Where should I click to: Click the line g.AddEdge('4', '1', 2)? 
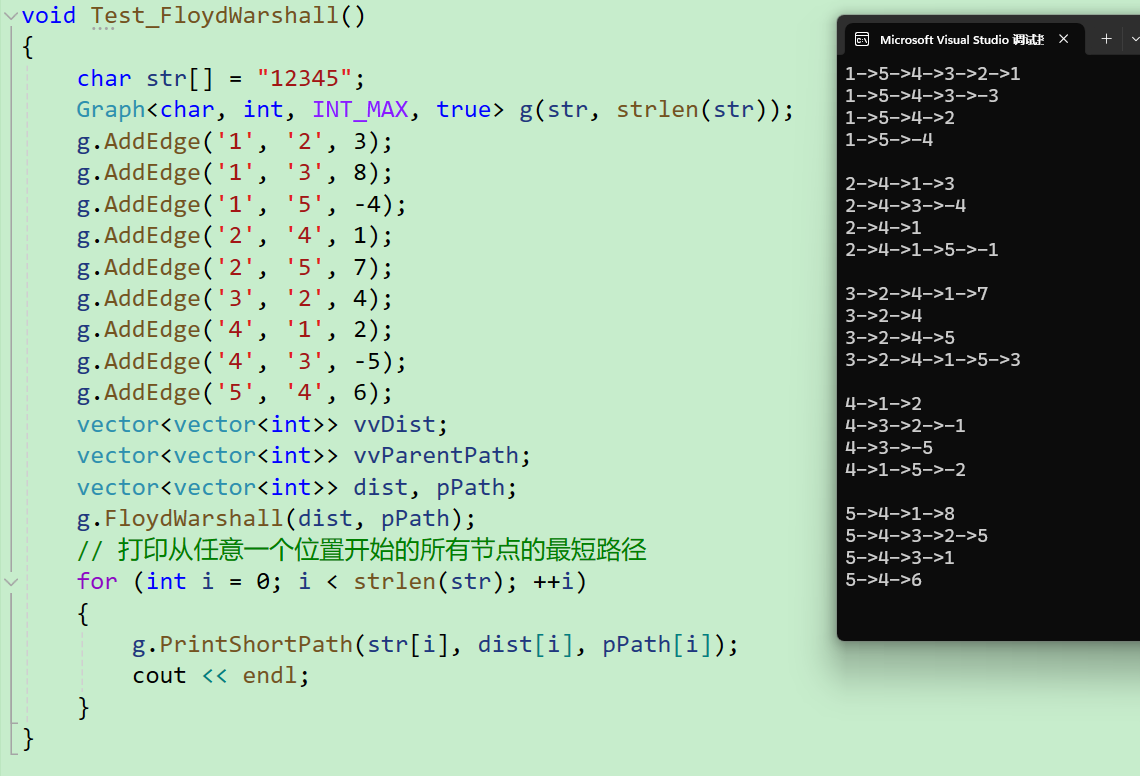234,329
